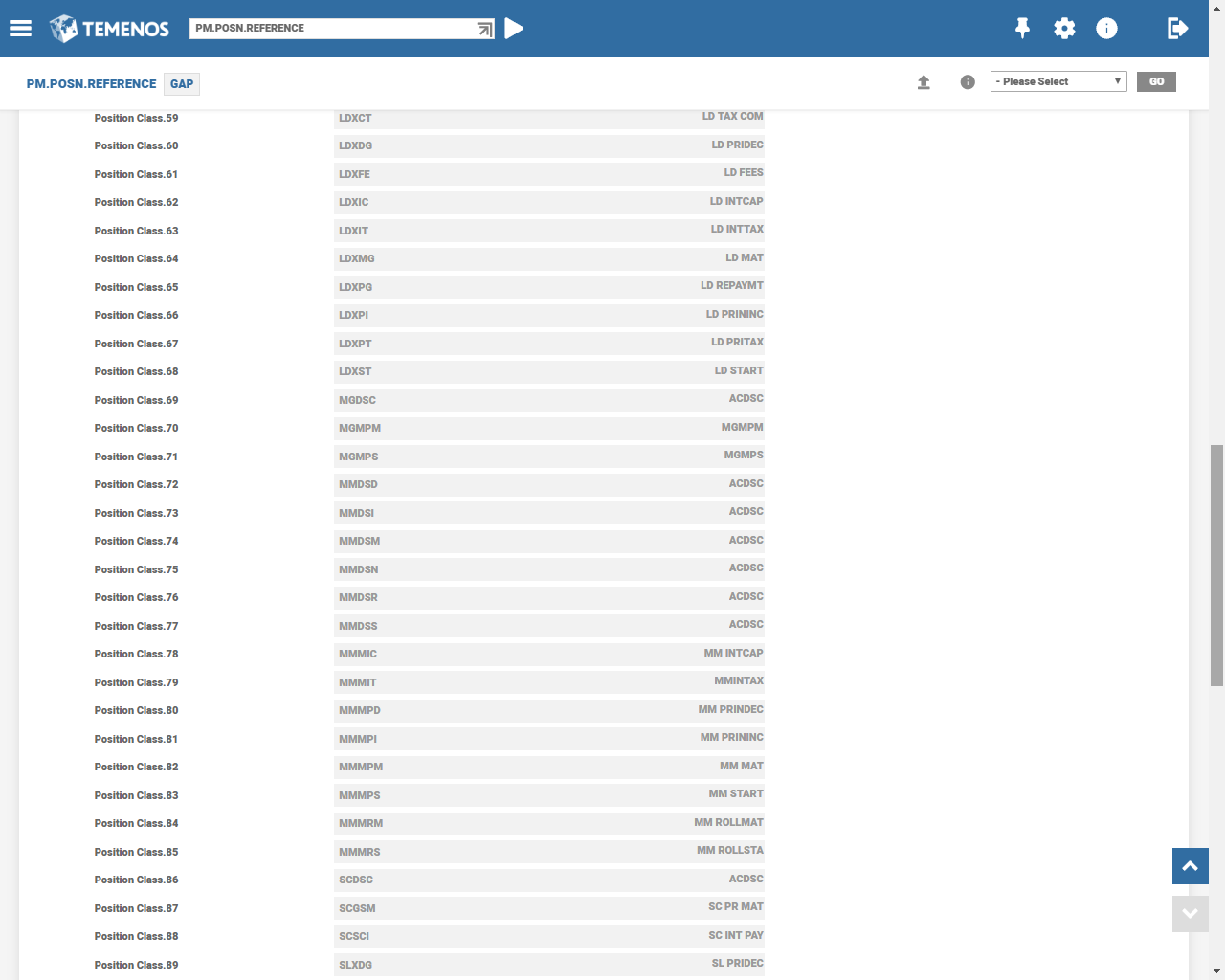Open the Please Select dropdown

click(1058, 81)
